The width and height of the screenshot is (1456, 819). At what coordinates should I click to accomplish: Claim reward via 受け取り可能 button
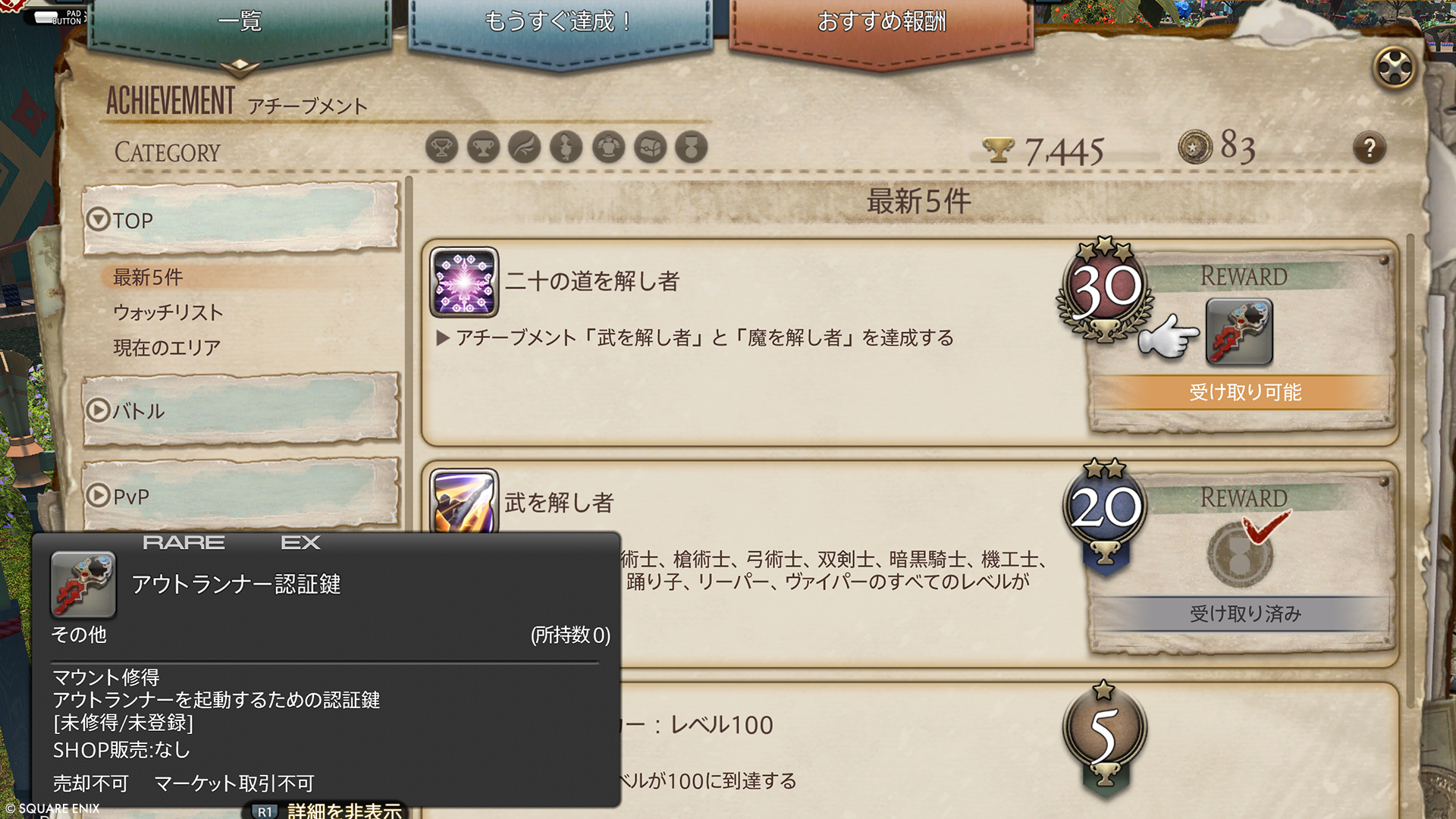coord(1244,392)
